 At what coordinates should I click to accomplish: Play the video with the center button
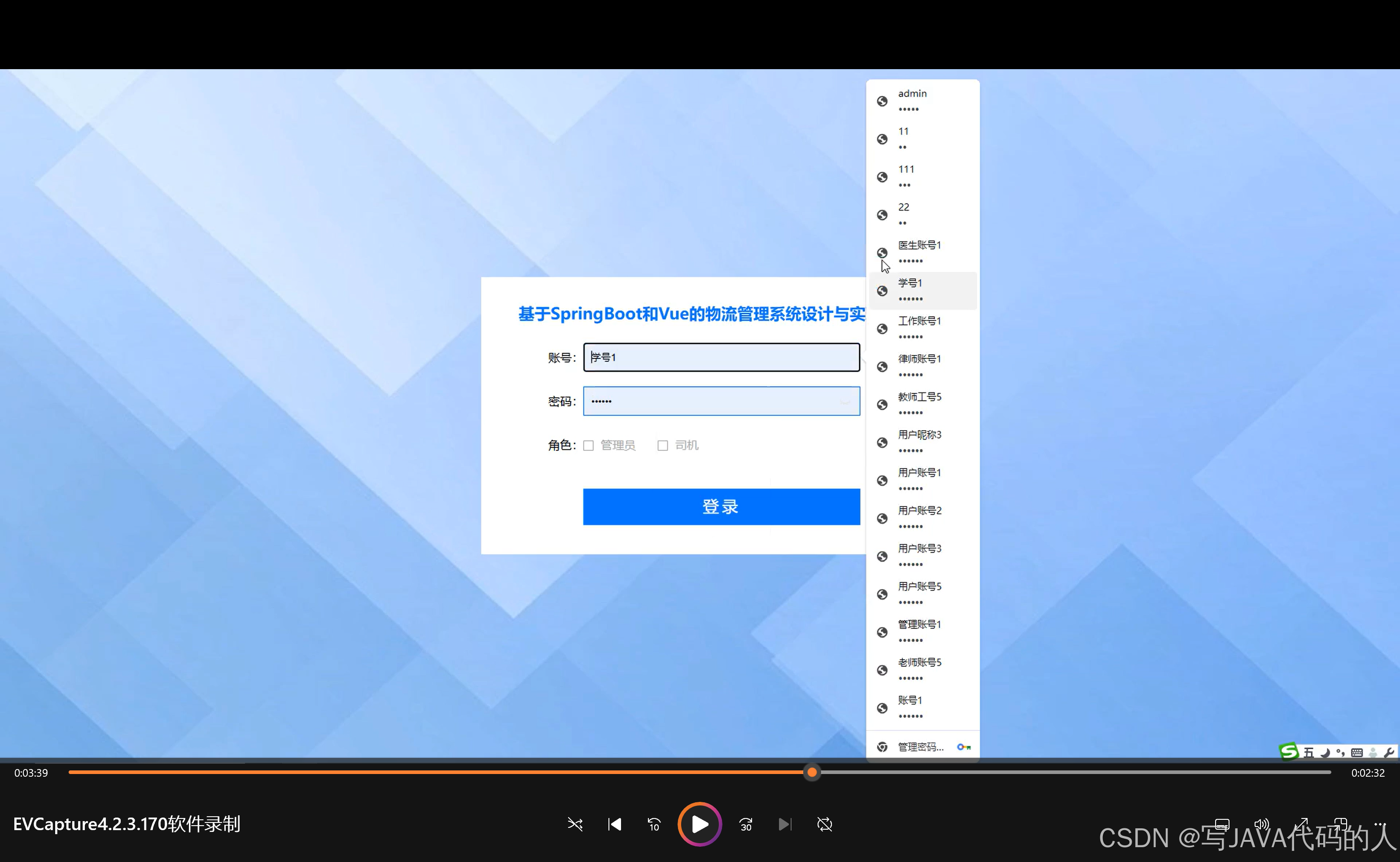[700, 824]
